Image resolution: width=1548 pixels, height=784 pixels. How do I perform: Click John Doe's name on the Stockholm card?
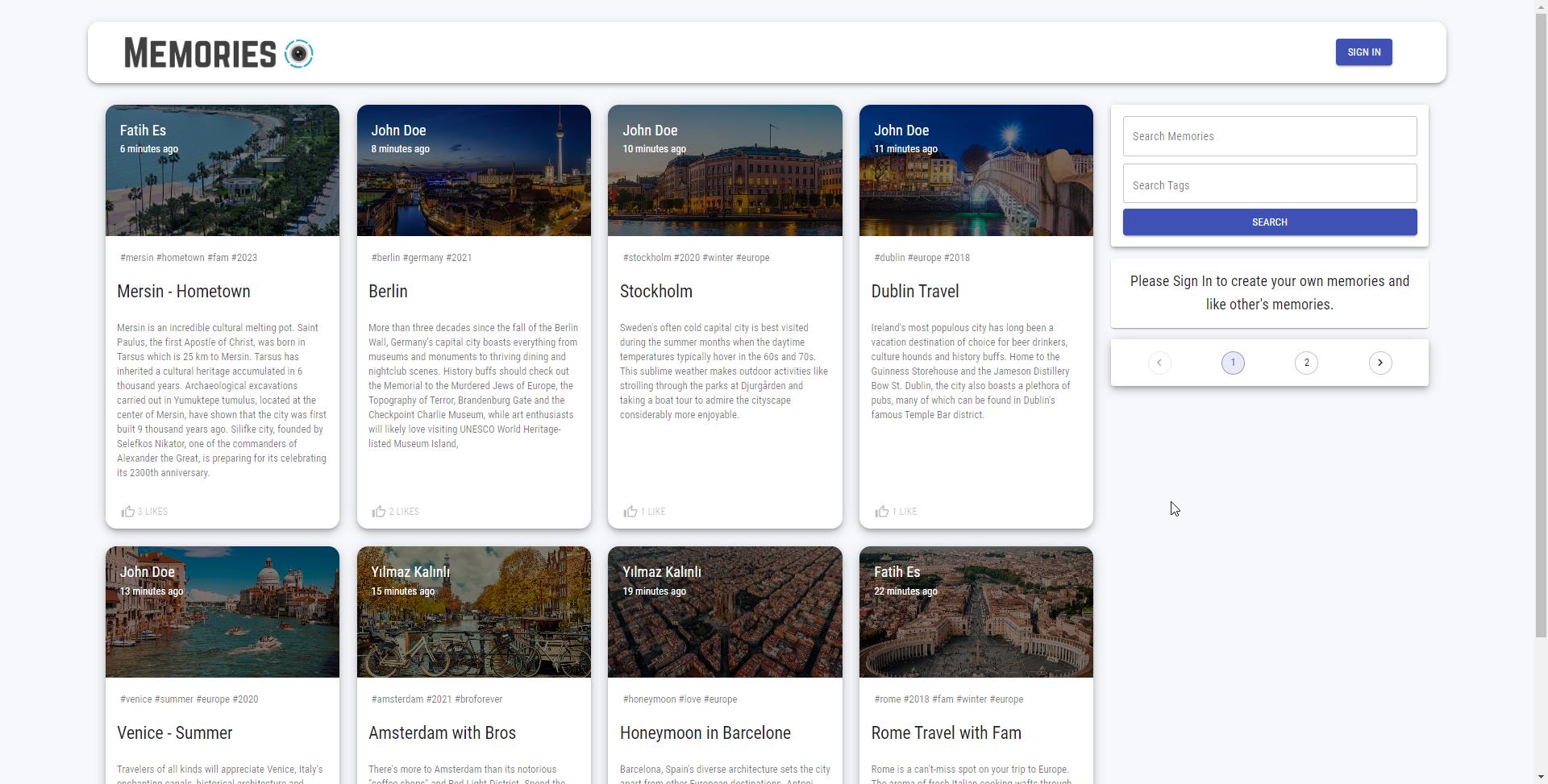tap(650, 130)
